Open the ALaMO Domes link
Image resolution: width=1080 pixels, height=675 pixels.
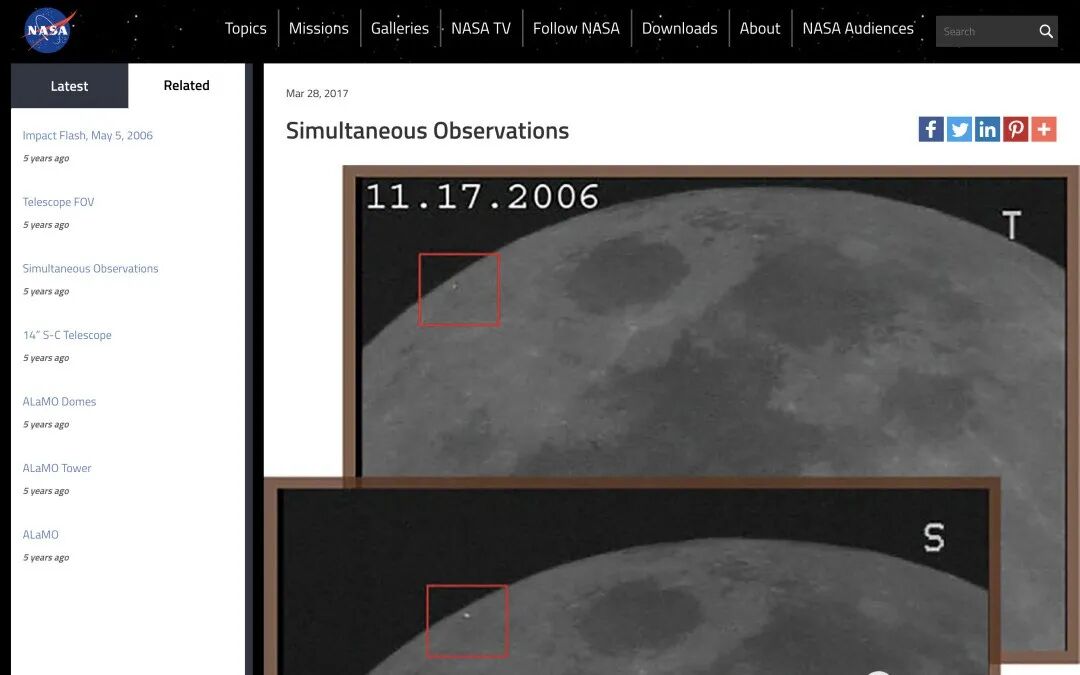59,402
